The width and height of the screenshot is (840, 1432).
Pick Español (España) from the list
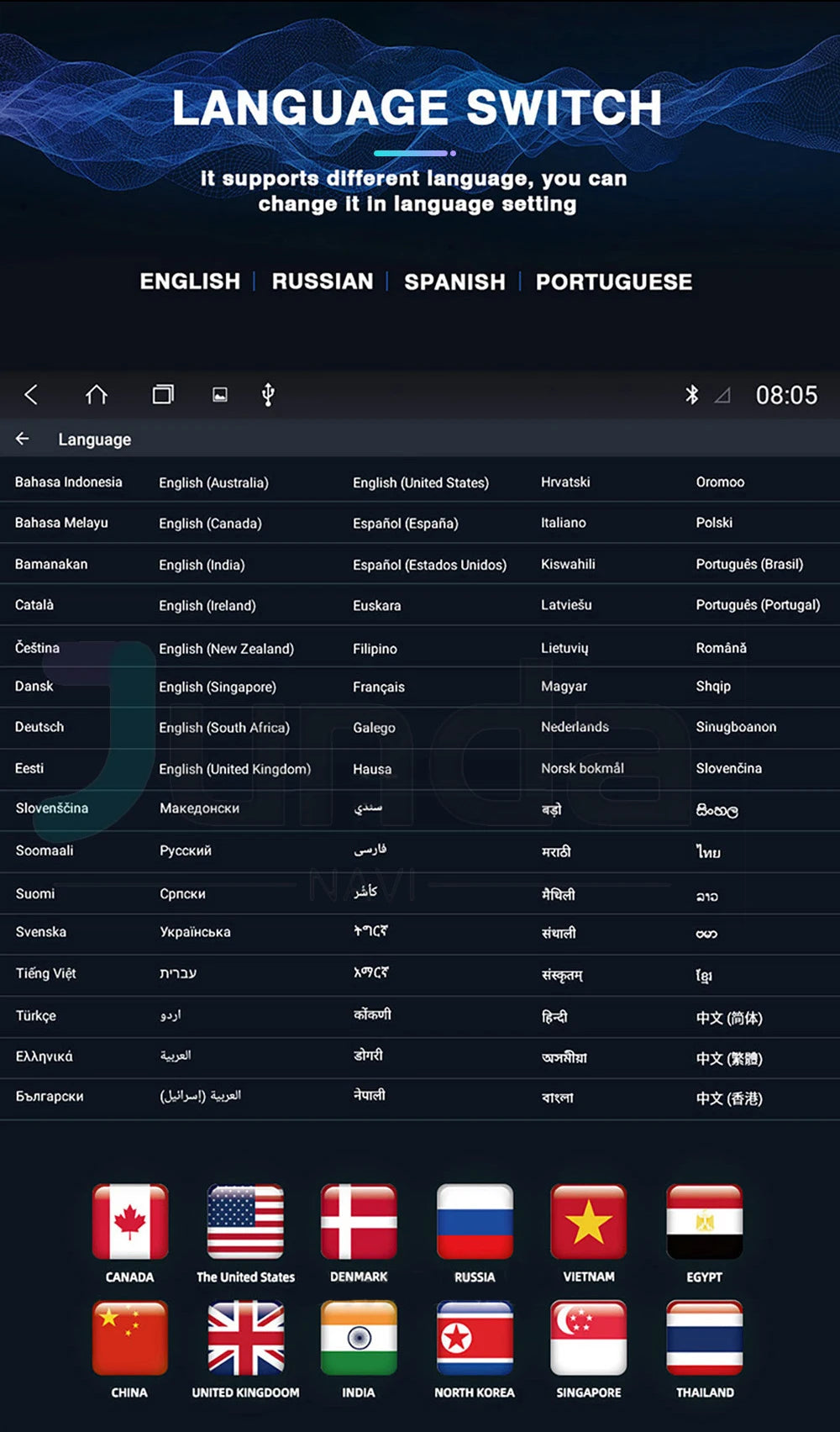405,523
